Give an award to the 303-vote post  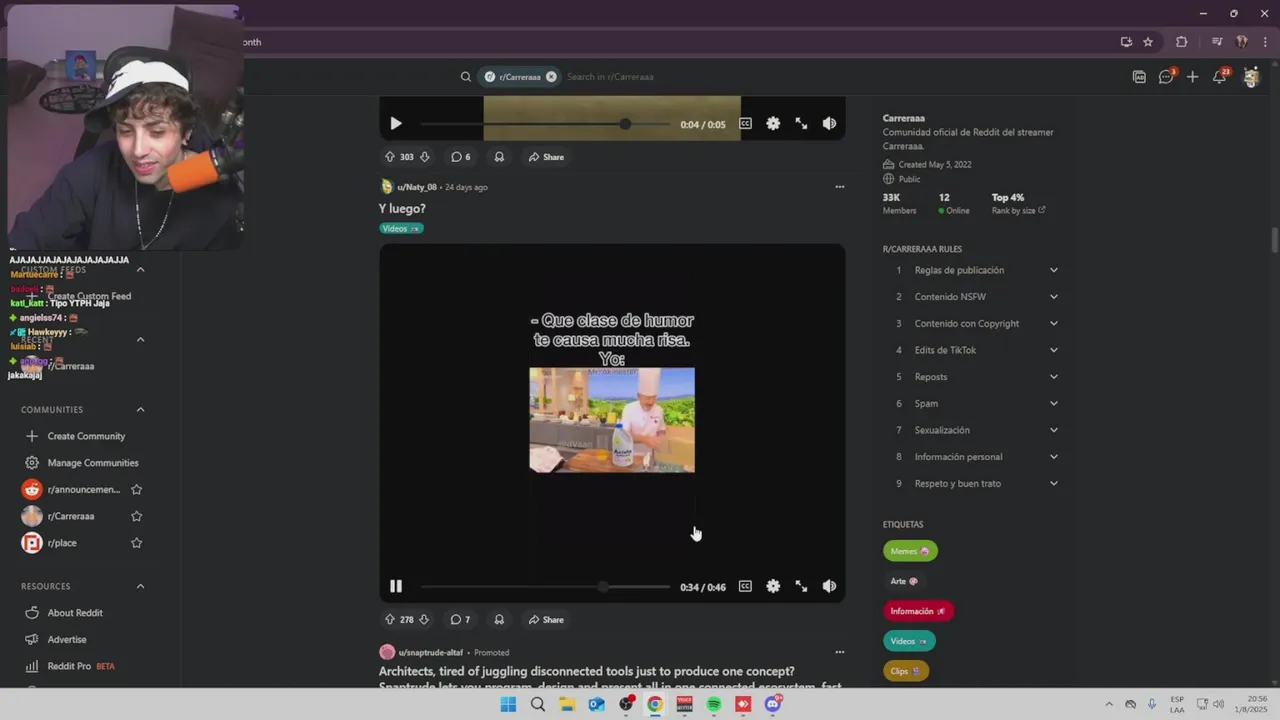click(x=499, y=157)
